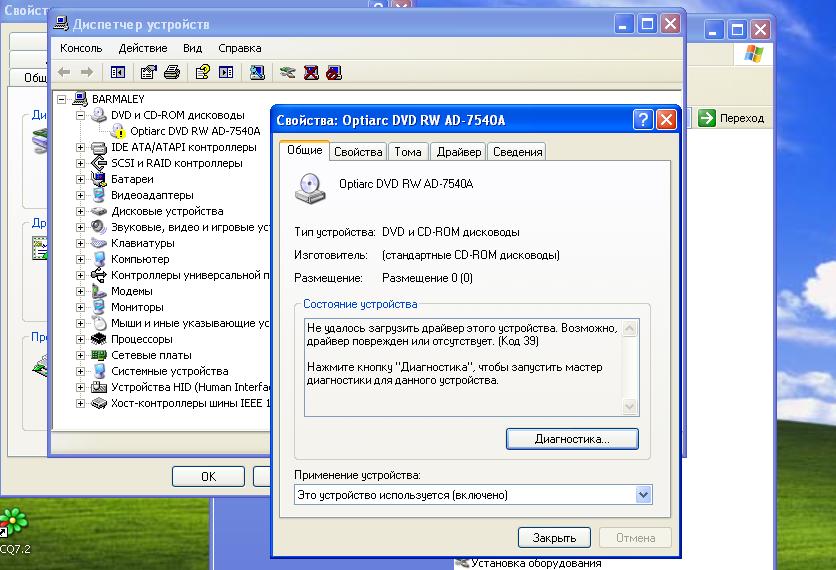Select the BARMALEY computer node

pyautogui.click(x=118, y=99)
